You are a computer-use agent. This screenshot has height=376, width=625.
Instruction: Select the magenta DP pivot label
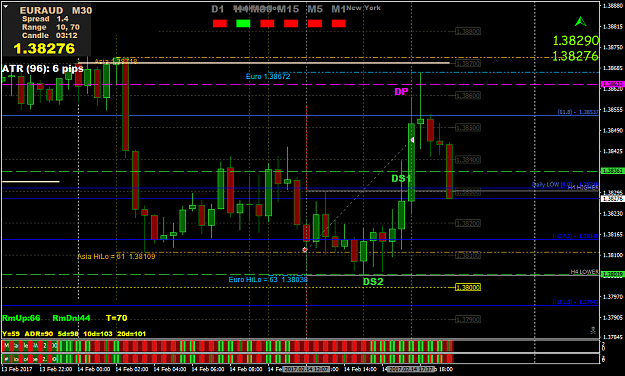tap(401, 92)
